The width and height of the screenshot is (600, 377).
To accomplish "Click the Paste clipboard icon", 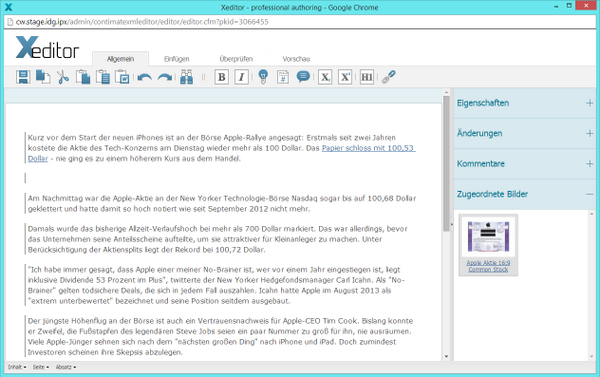I will pos(83,77).
